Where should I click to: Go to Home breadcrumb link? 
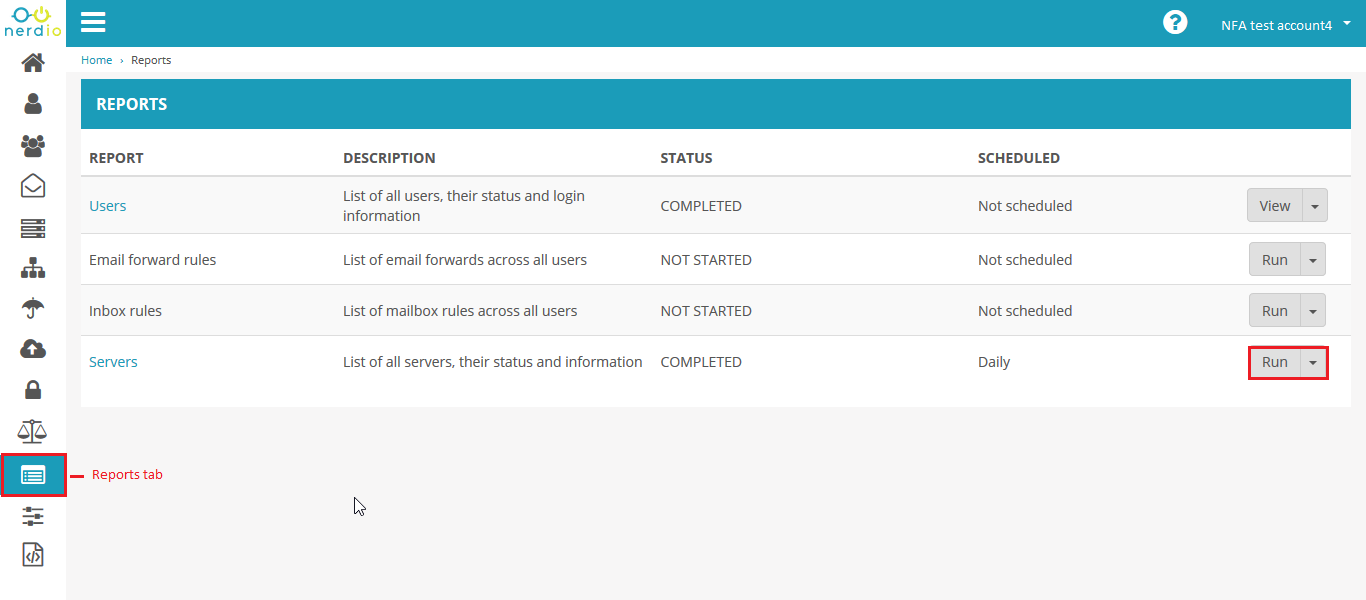(x=96, y=60)
